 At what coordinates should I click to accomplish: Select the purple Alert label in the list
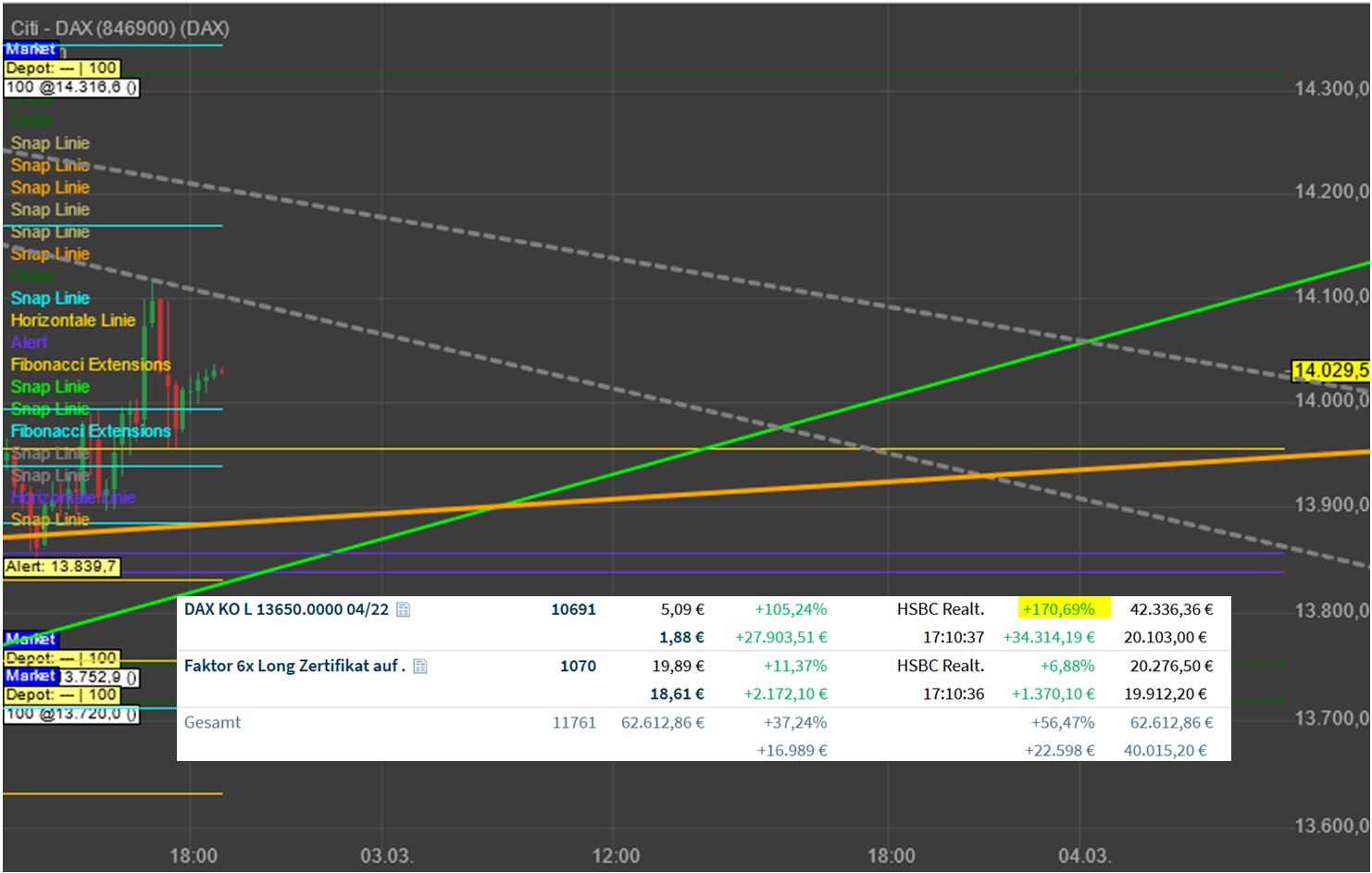point(29,343)
